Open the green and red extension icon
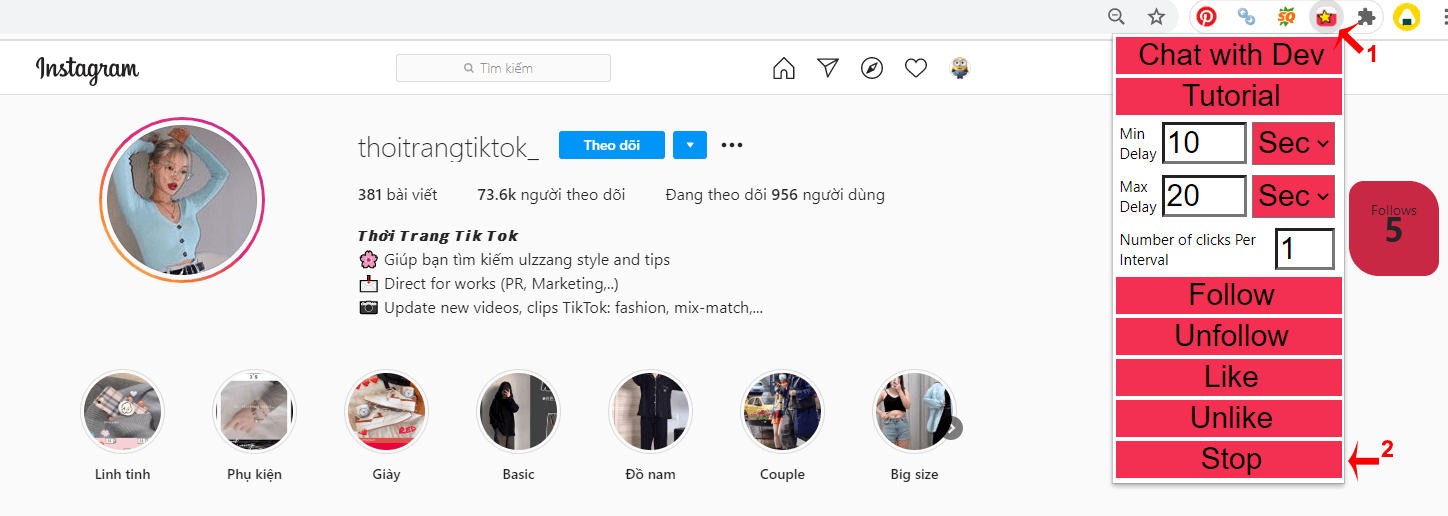This screenshot has width=1448, height=516. [x=1287, y=16]
